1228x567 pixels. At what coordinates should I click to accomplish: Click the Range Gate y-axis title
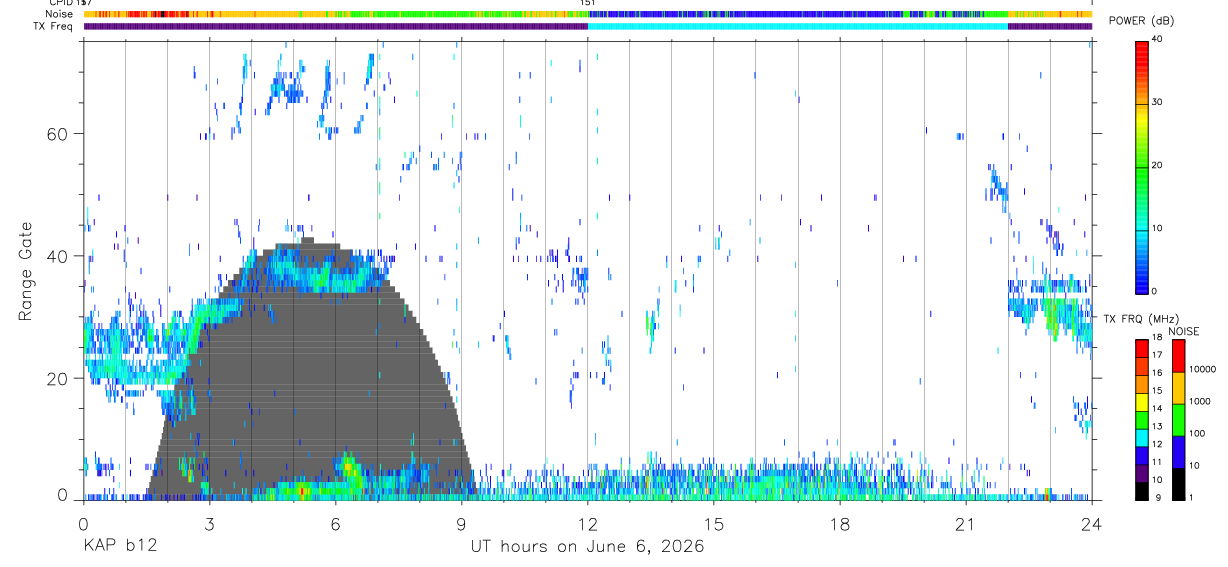25,271
